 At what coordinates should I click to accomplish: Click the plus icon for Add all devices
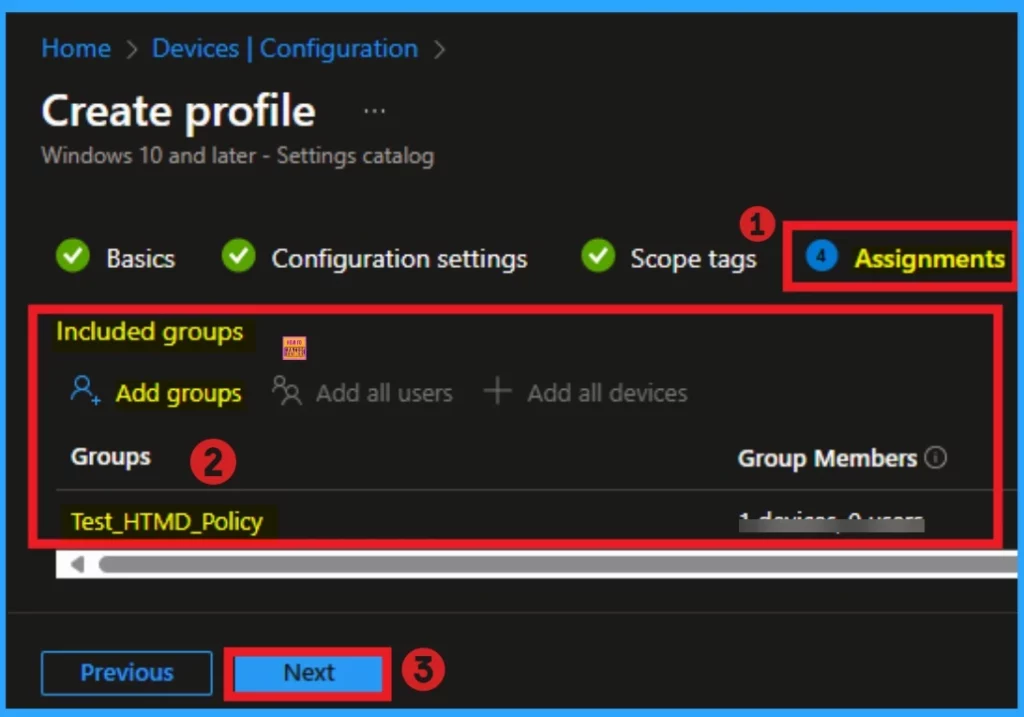coord(498,390)
